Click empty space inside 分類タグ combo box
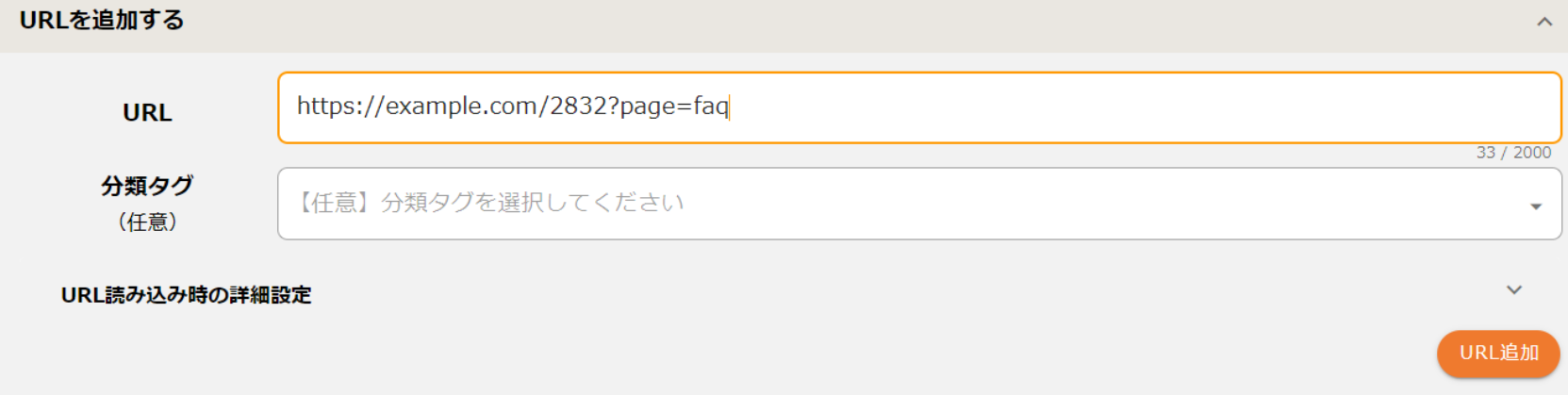 point(1084,204)
